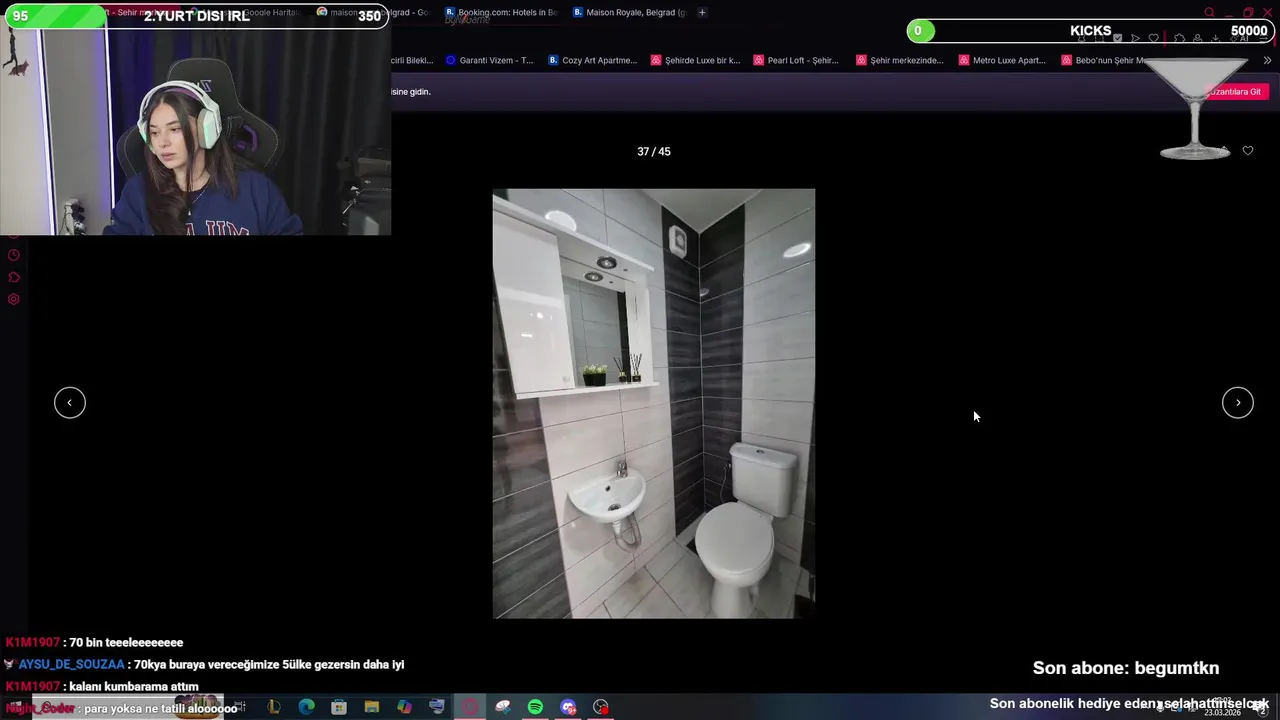Switch to the Booking.com: Hotels tab

500,12
